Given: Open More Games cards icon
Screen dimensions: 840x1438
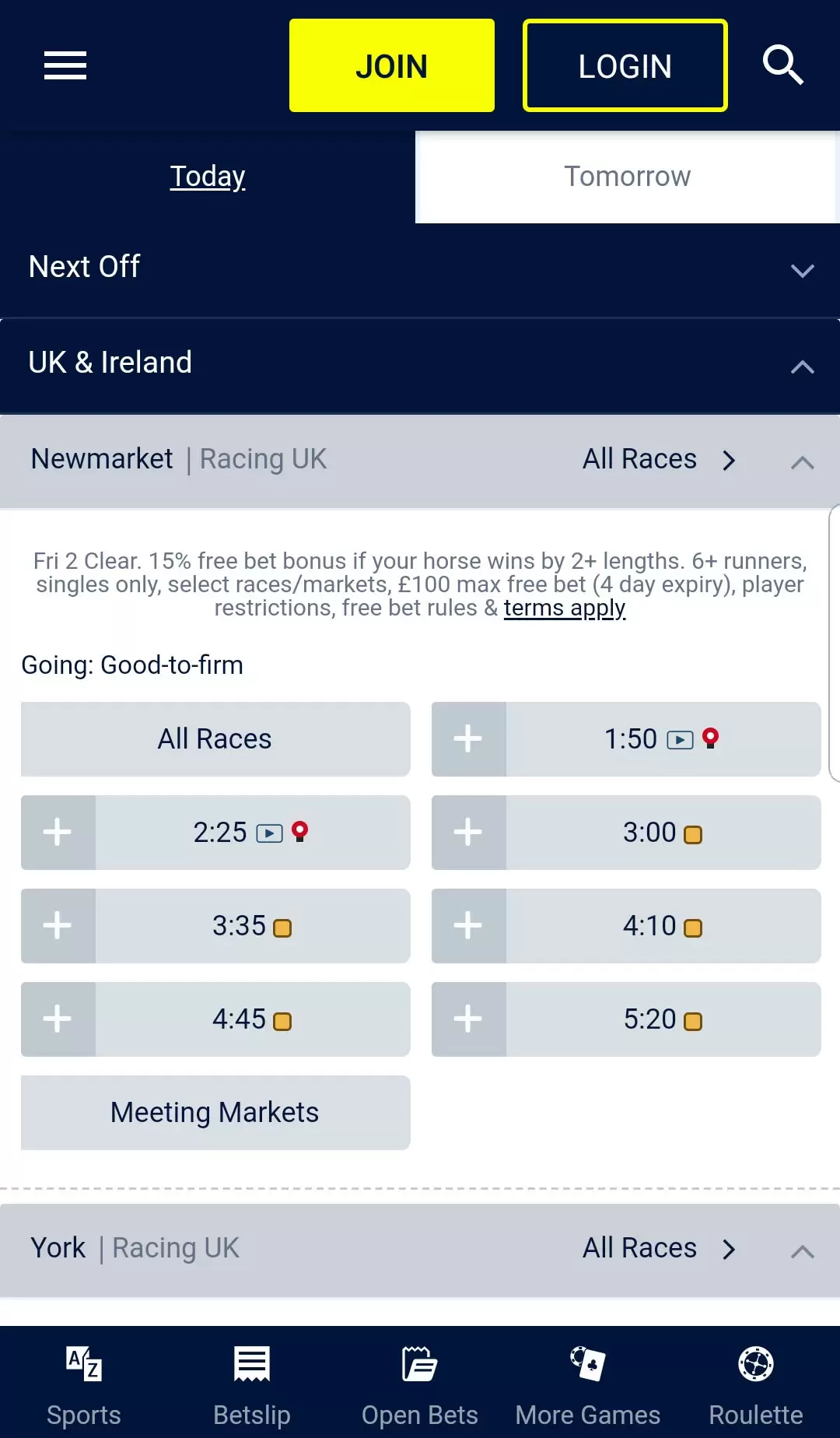Looking at the screenshot, I should (x=588, y=1363).
